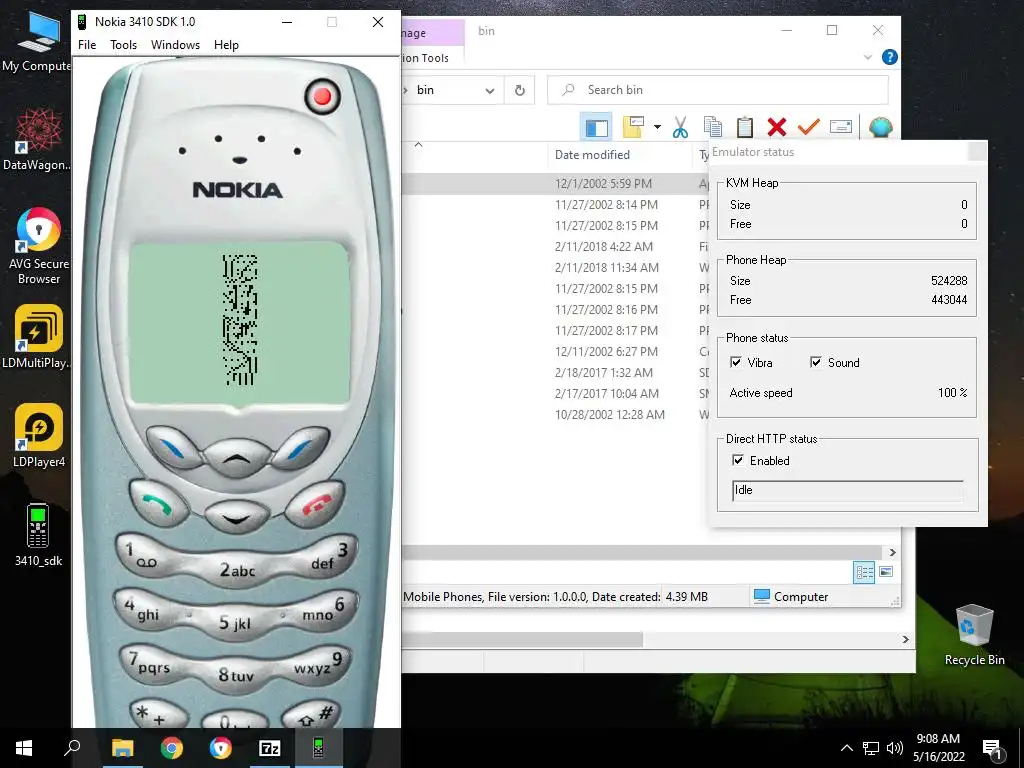Image resolution: width=1024 pixels, height=768 pixels.
Task: Tap the 5 jkl key on the keypad
Action: (236, 622)
